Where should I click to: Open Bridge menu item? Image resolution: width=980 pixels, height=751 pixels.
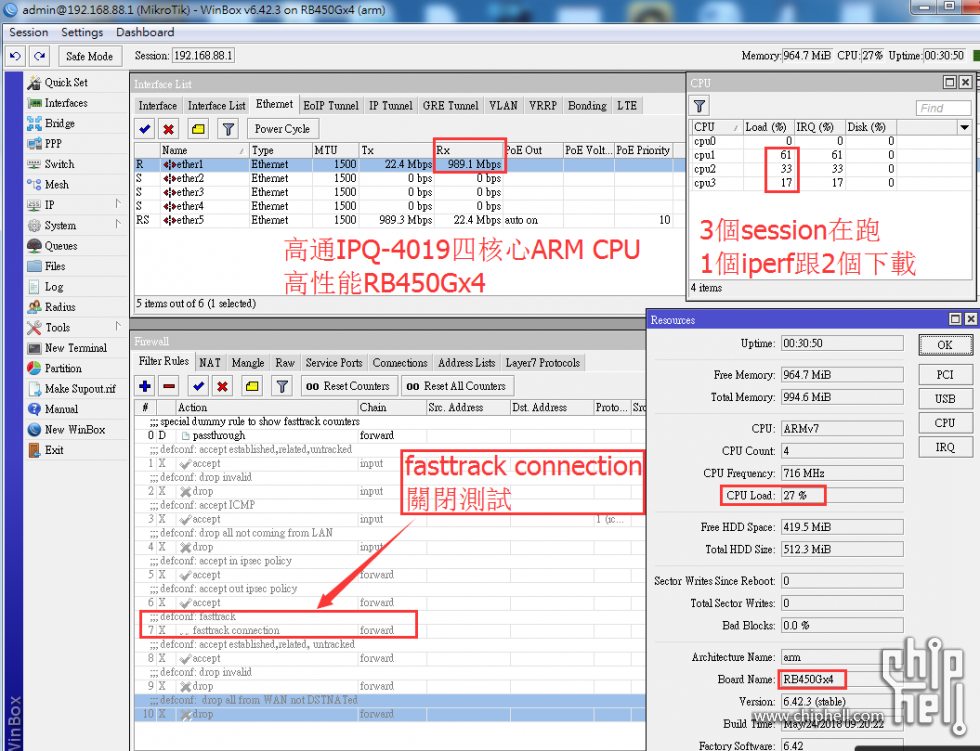59,124
